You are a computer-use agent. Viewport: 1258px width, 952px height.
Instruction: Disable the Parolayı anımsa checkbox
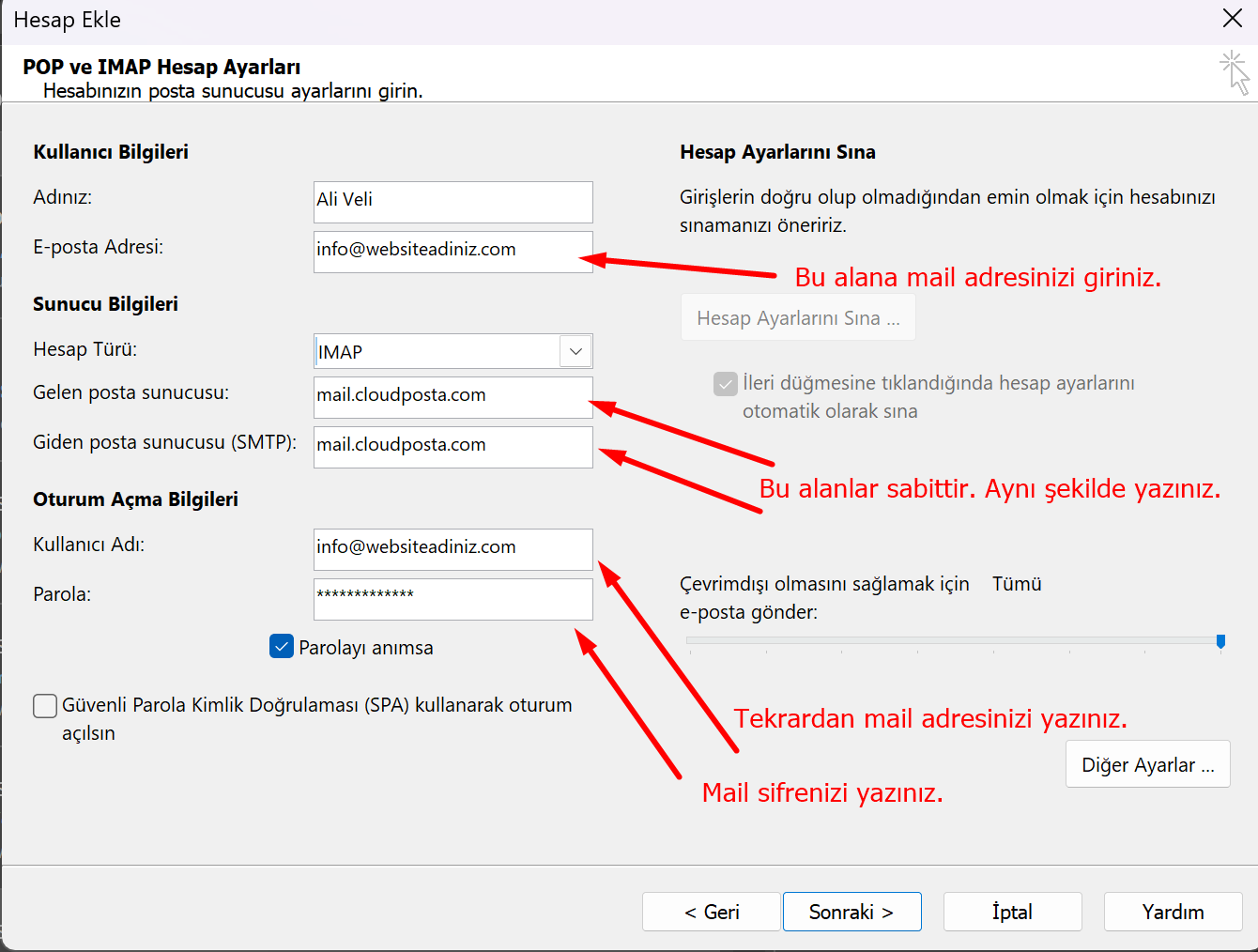tap(281, 646)
